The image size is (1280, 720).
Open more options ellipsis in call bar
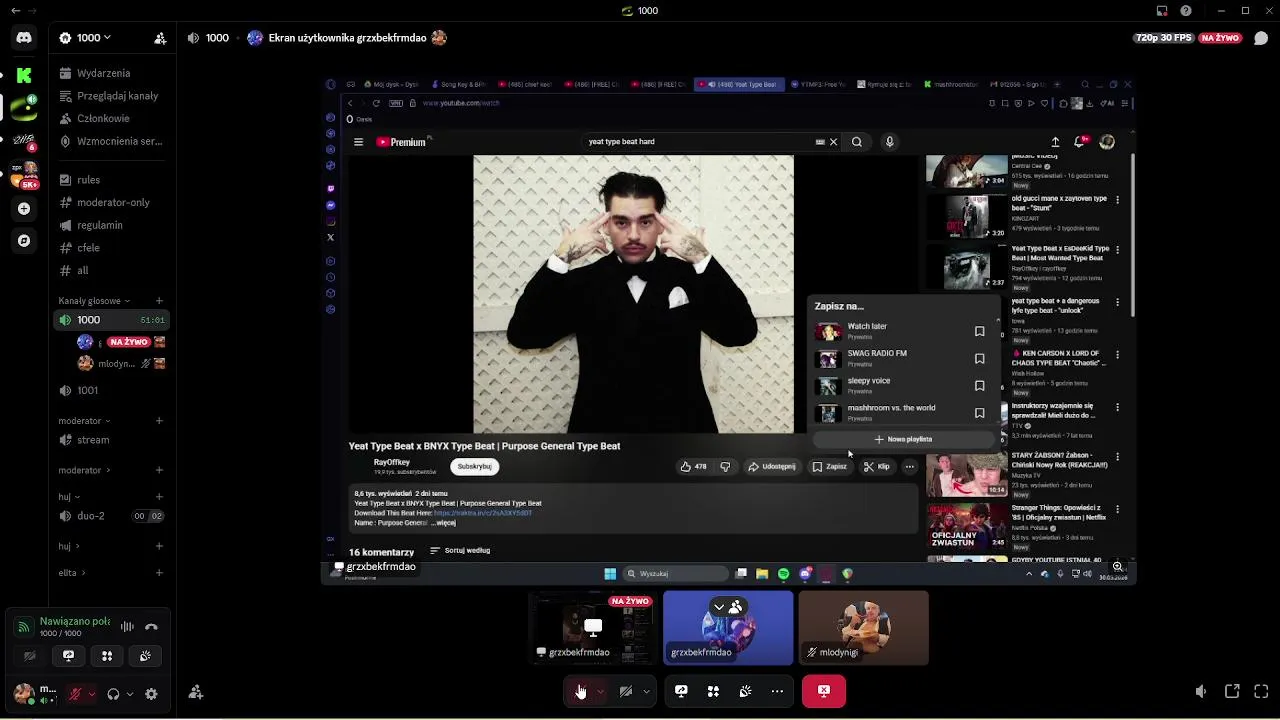pyautogui.click(x=777, y=691)
